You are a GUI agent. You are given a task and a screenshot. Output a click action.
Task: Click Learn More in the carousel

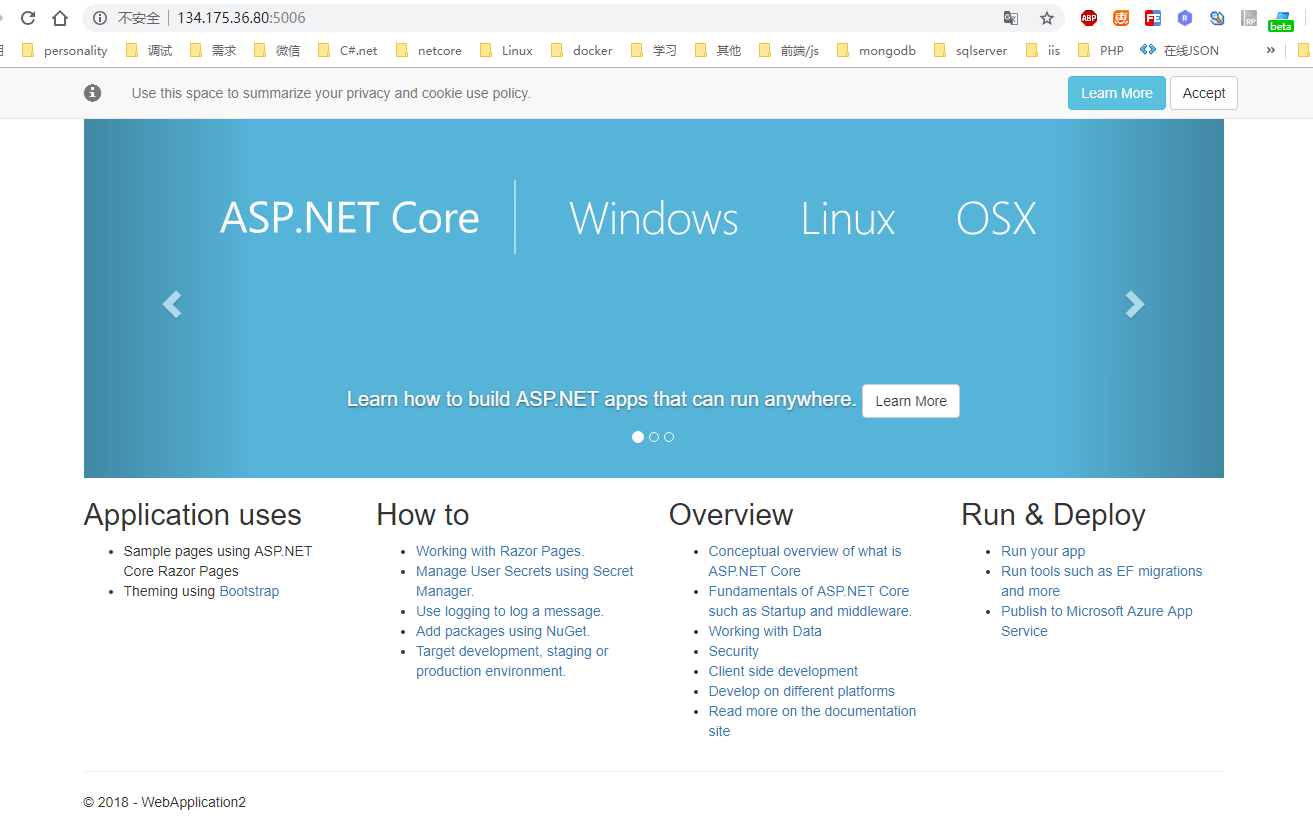click(x=911, y=401)
